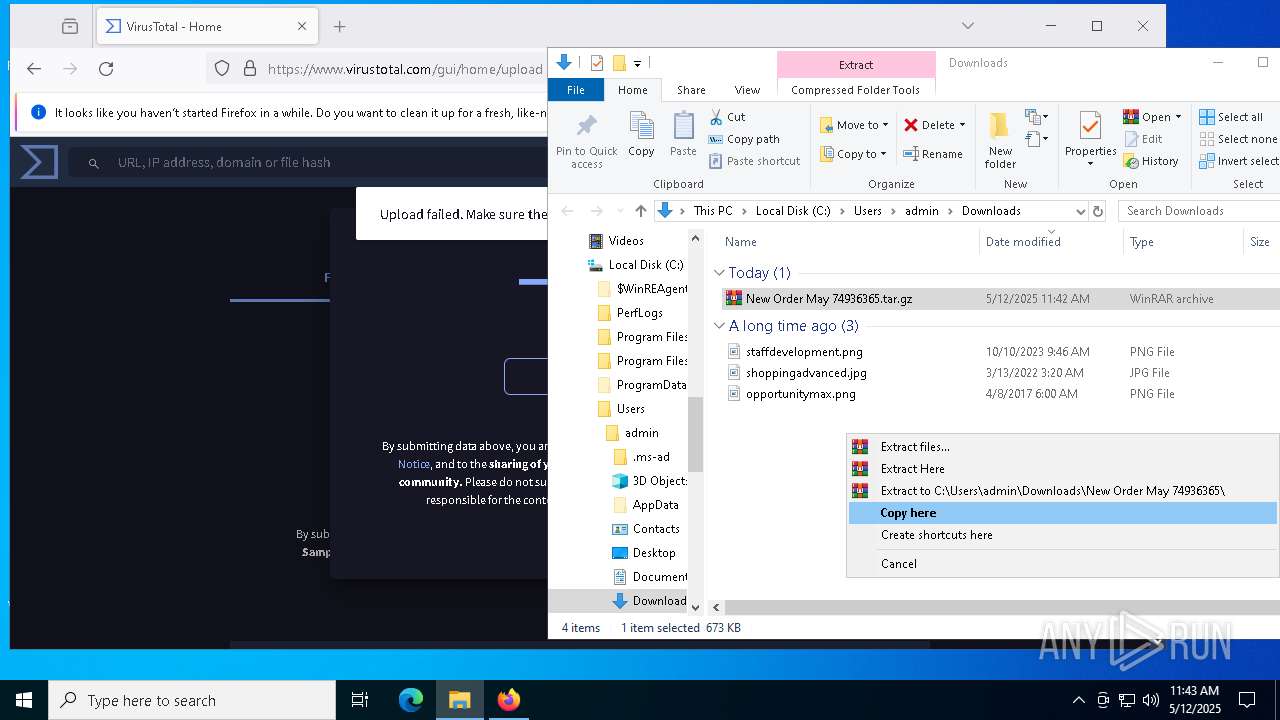Choose Create shortcuts here
1280x720 pixels.
coord(1062,535)
